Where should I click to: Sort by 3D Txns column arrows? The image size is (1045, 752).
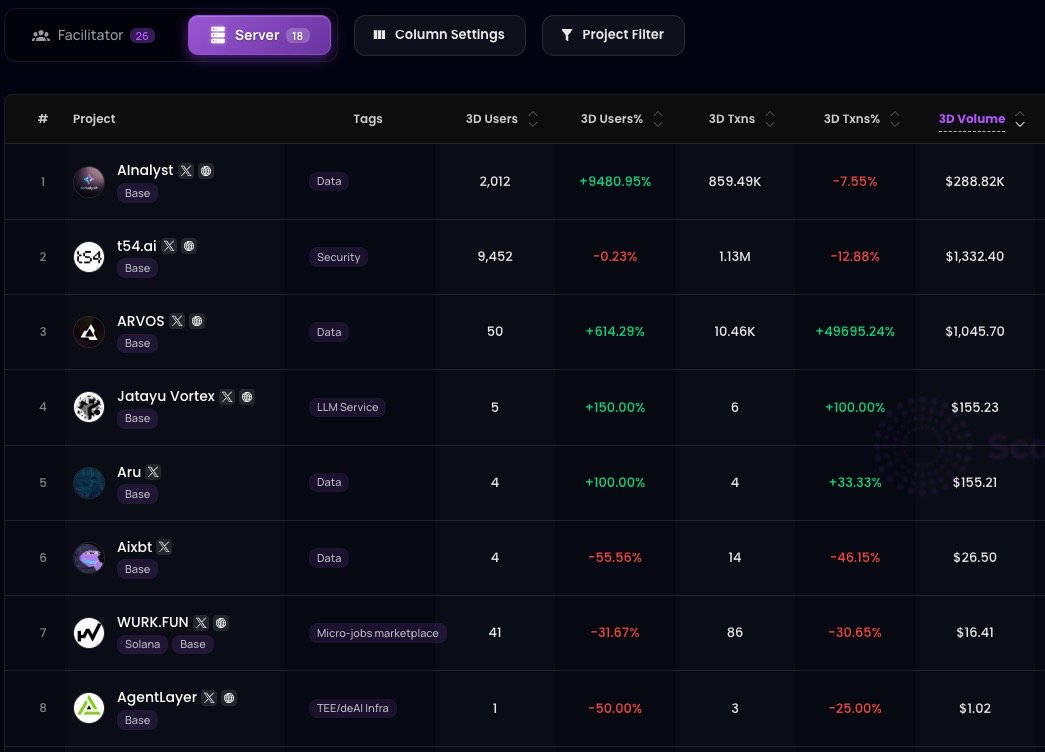click(x=770, y=119)
